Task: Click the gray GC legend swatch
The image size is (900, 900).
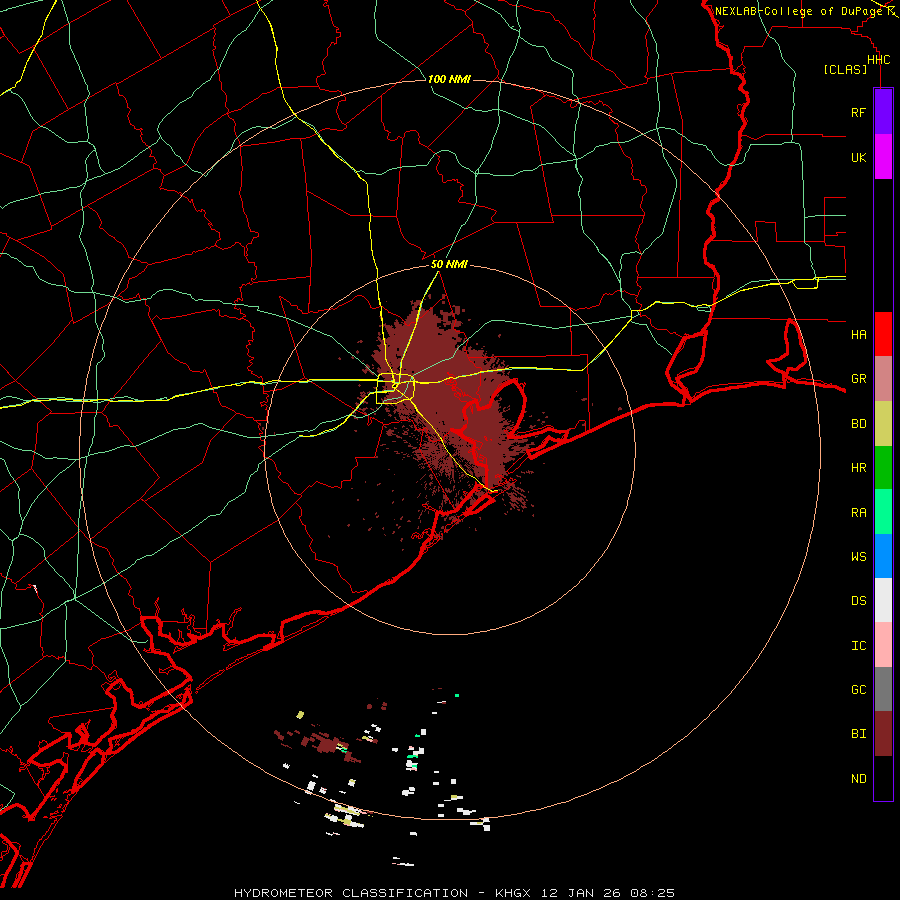Action: 883,689
